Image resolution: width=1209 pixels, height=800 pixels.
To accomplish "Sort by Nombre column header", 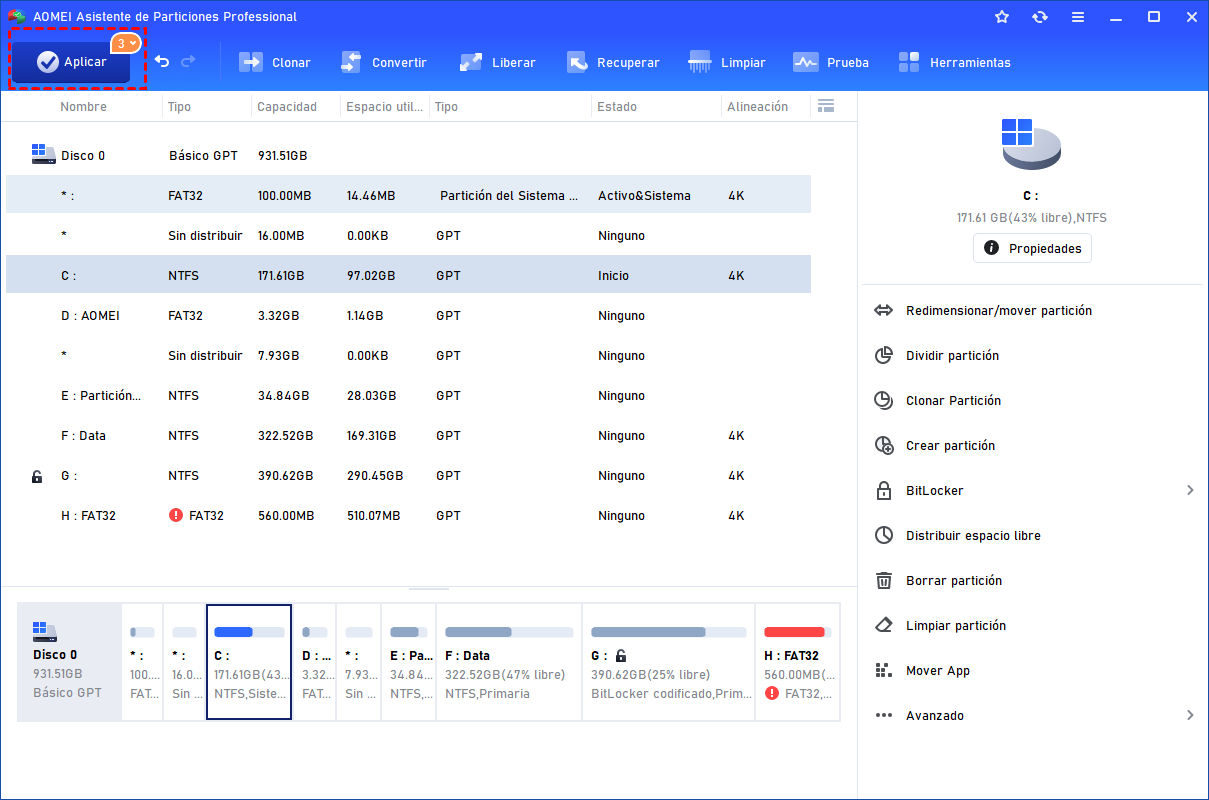I will pyautogui.click(x=83, y=107).
